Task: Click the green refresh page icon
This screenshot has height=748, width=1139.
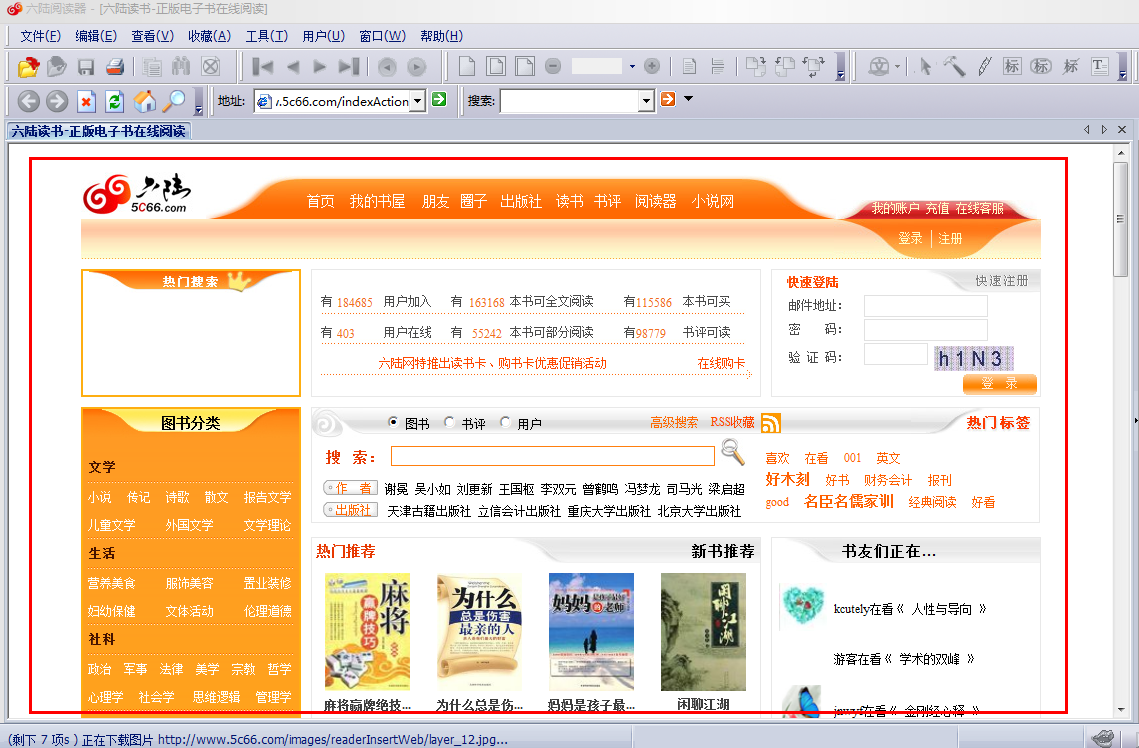Action: (x=115, y=101)
